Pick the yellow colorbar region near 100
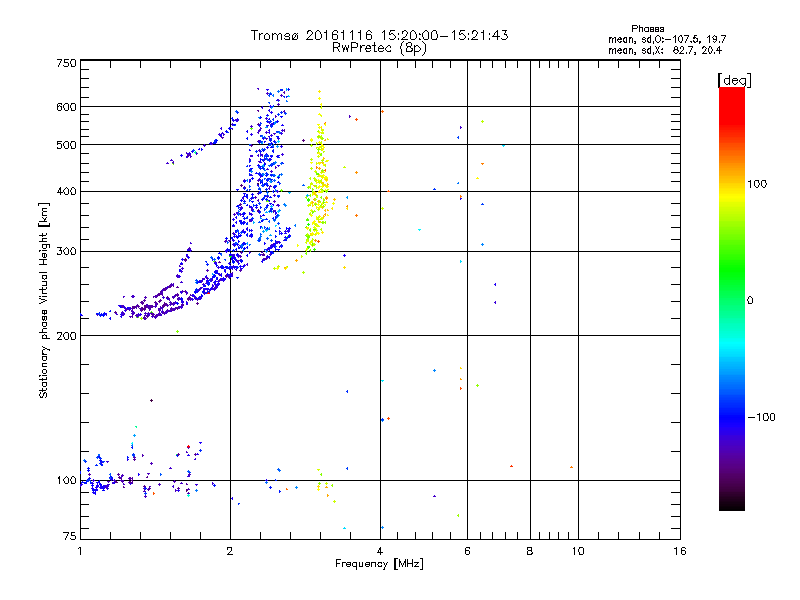Image resolution: width=800 pixels, height=600 pixels. (731, 184)
